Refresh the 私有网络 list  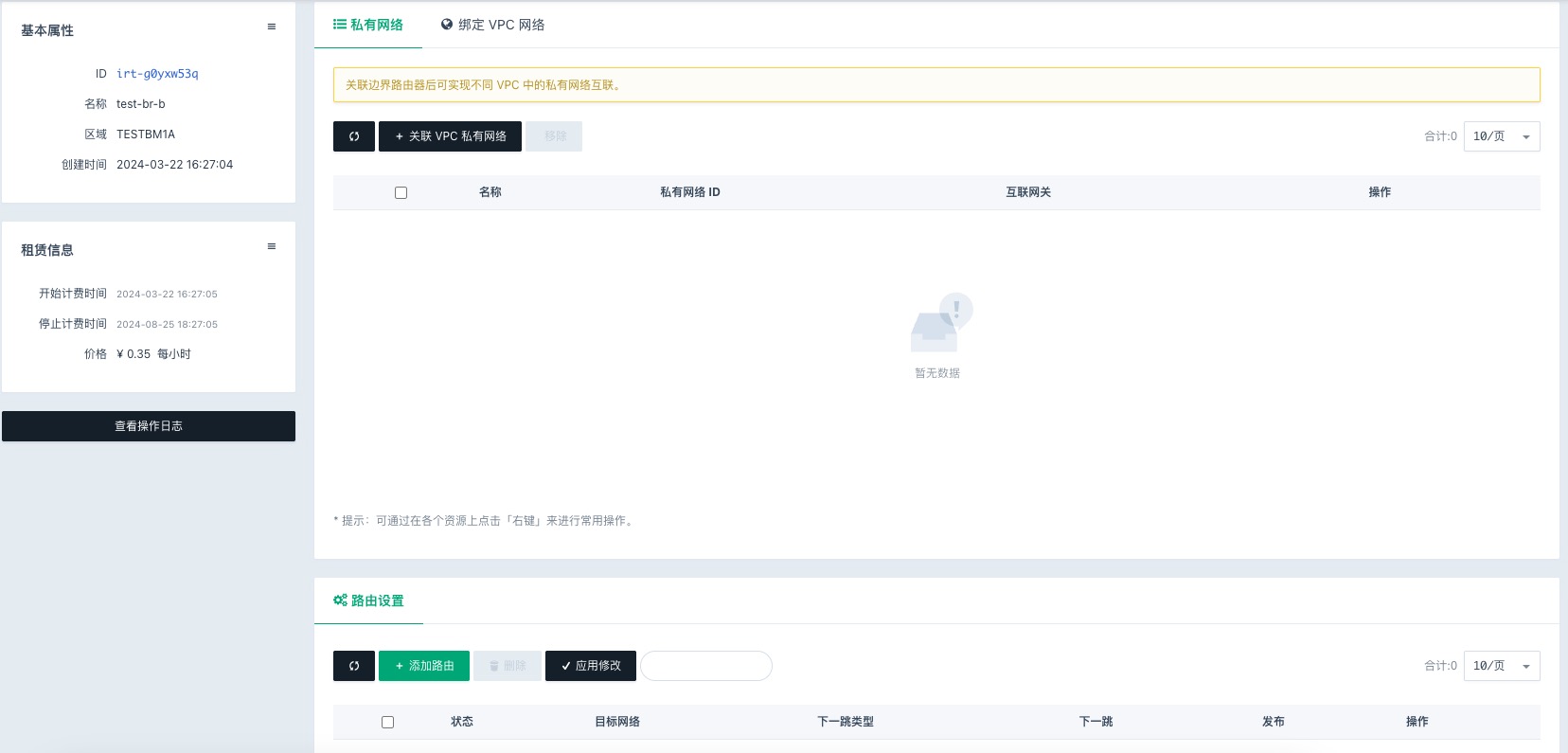354,136
